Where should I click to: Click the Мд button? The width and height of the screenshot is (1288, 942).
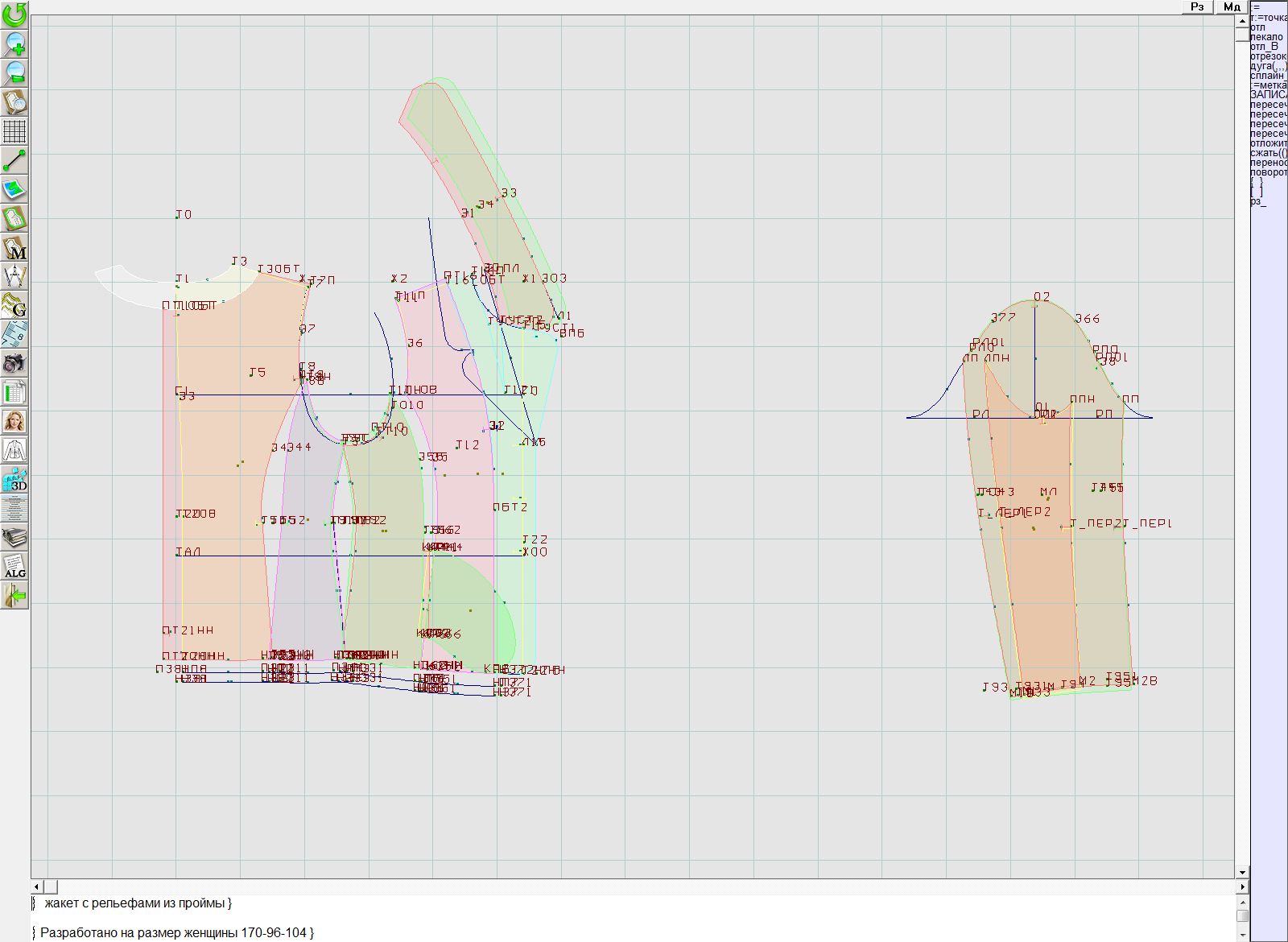tap(1232, 6)
